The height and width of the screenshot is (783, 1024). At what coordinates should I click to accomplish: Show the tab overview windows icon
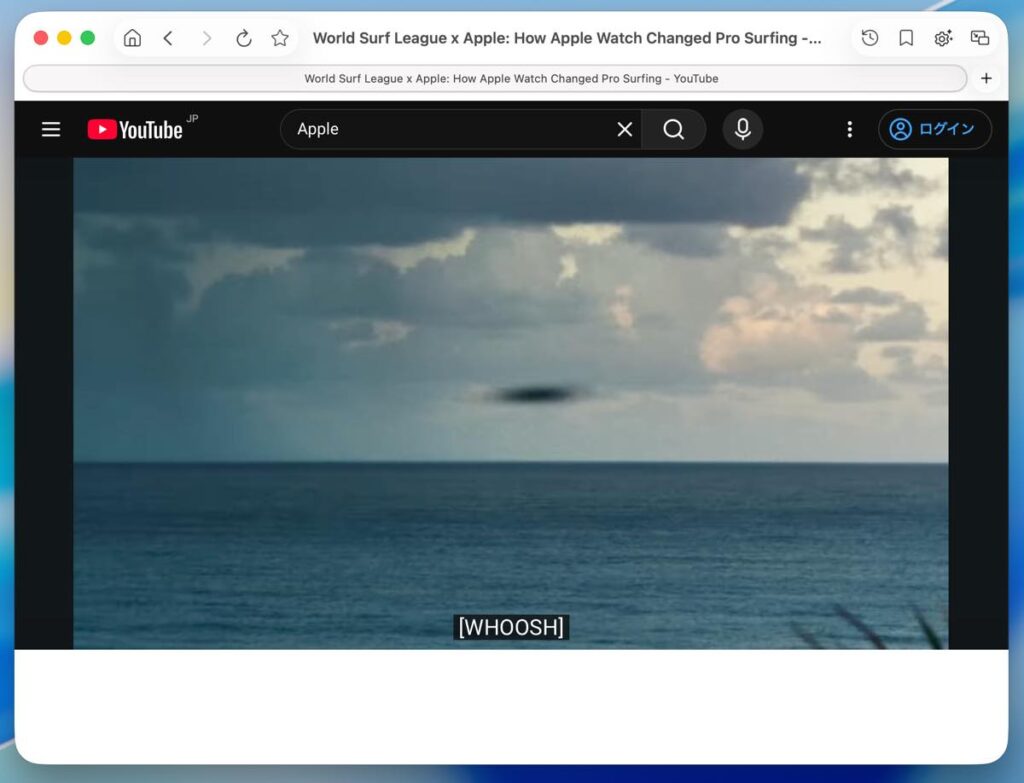click(980, 38)
